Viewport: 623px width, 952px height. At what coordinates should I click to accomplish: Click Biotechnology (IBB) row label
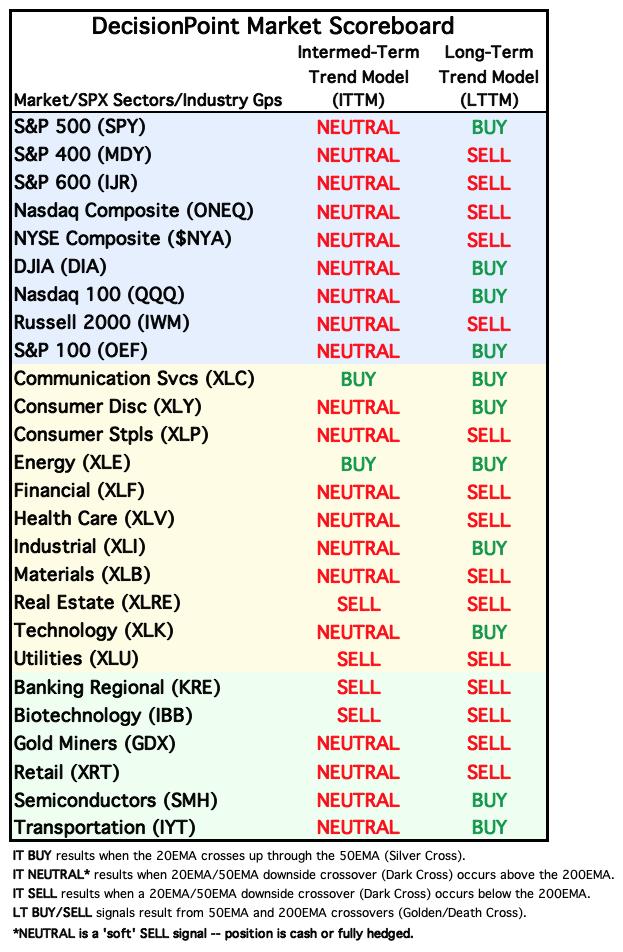(103, 715)
